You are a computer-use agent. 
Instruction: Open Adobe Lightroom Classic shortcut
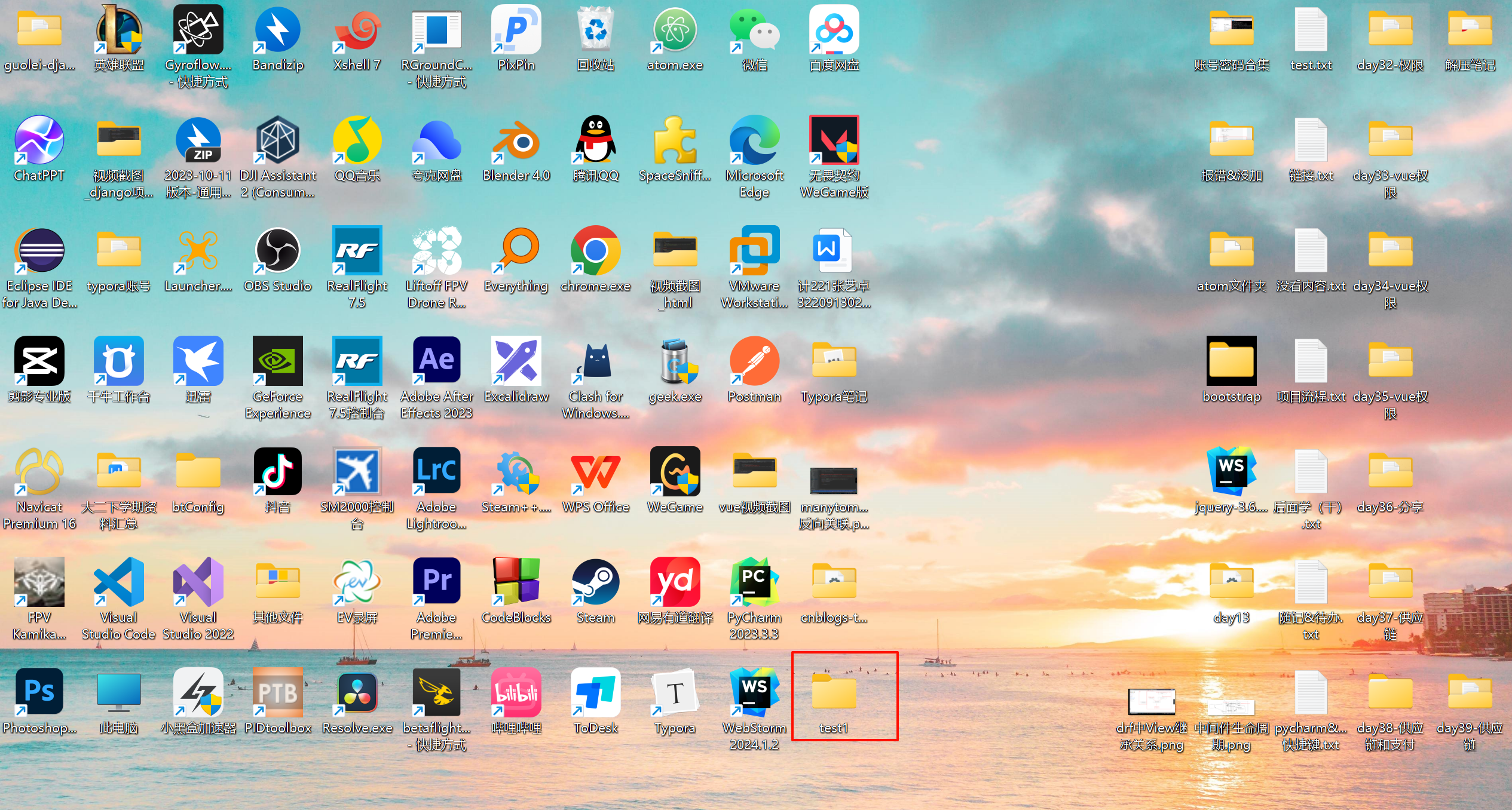point(437,472)
